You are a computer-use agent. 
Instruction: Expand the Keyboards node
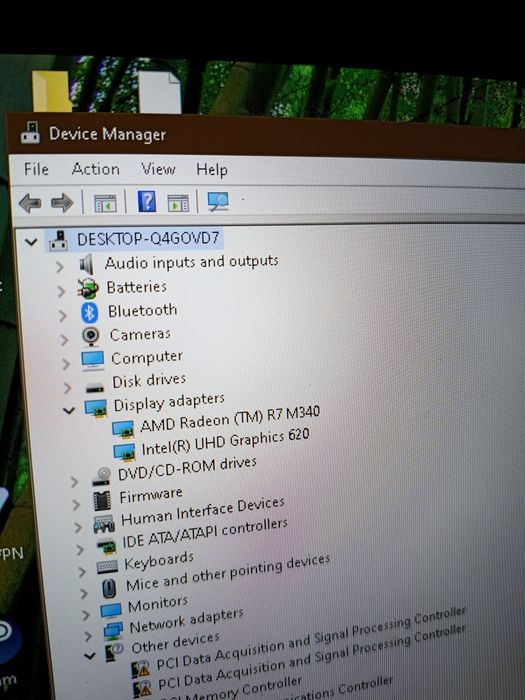pyautogui.click(x=82, y=571)
